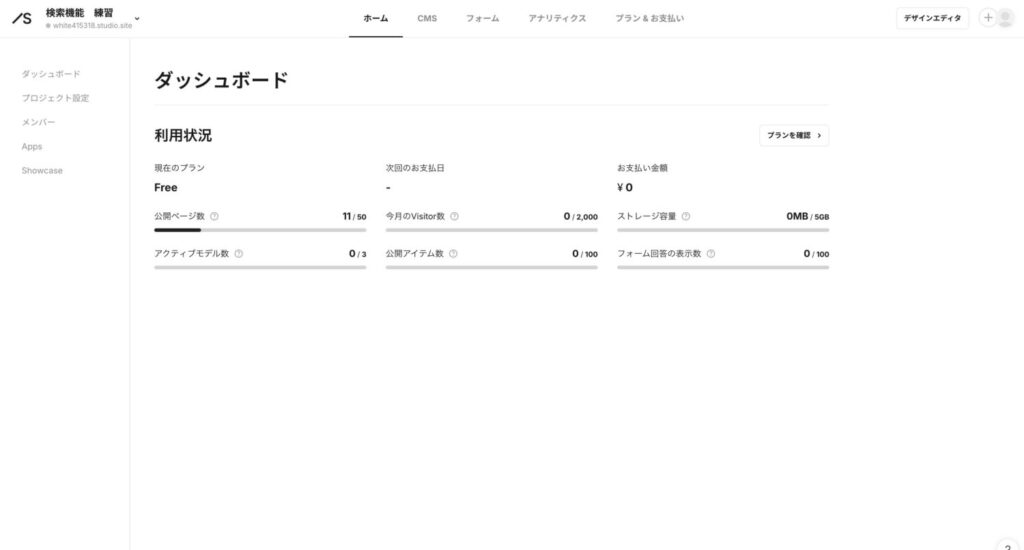1024x550 pixels.
Task: Click help icon beside アクティブモデル数
Action: (238, 254)
